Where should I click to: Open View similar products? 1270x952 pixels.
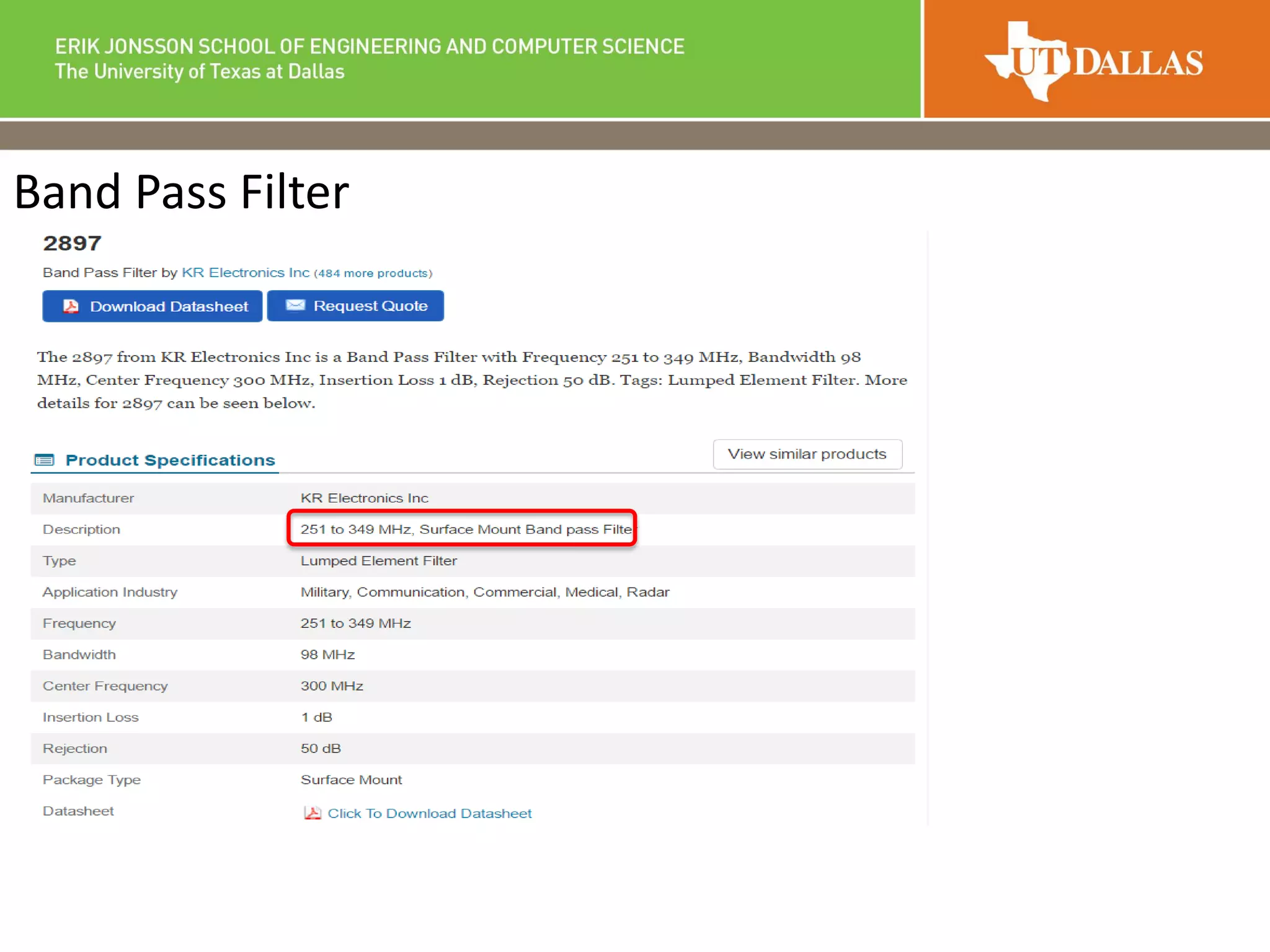click(x=807, y=454)
